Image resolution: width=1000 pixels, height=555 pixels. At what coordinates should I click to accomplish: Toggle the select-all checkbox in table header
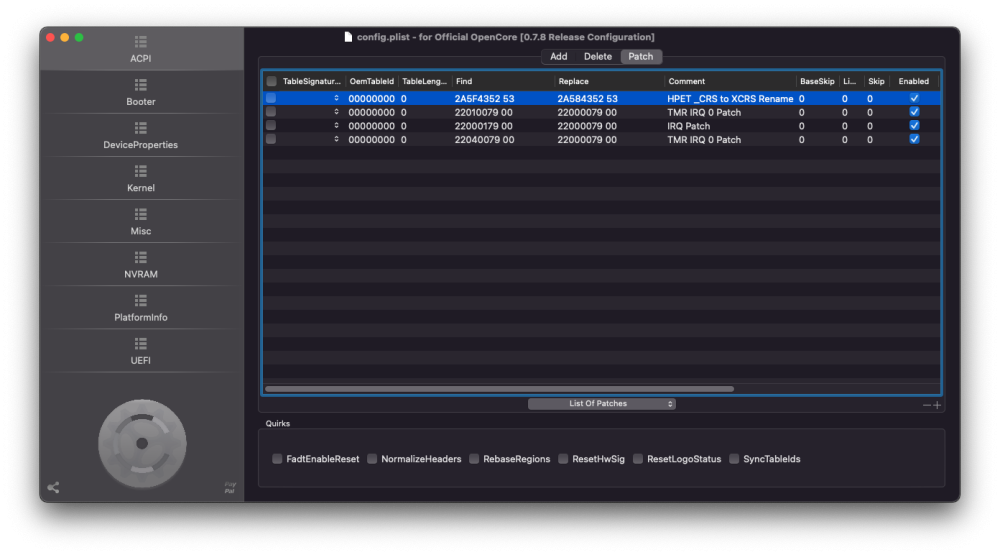(272, 81)
